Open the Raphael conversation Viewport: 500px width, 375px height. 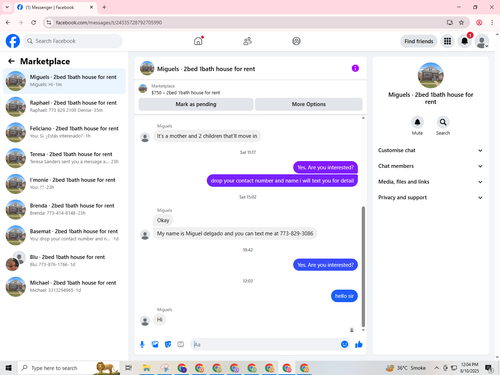(64, 106)
